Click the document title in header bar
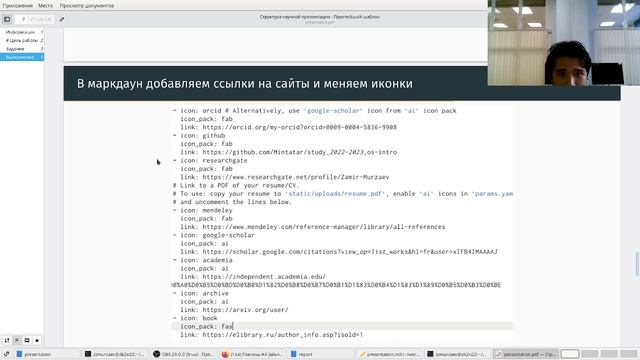Image resolution: width=640 pixels, height=360 pixels. (x=320, y=17)
